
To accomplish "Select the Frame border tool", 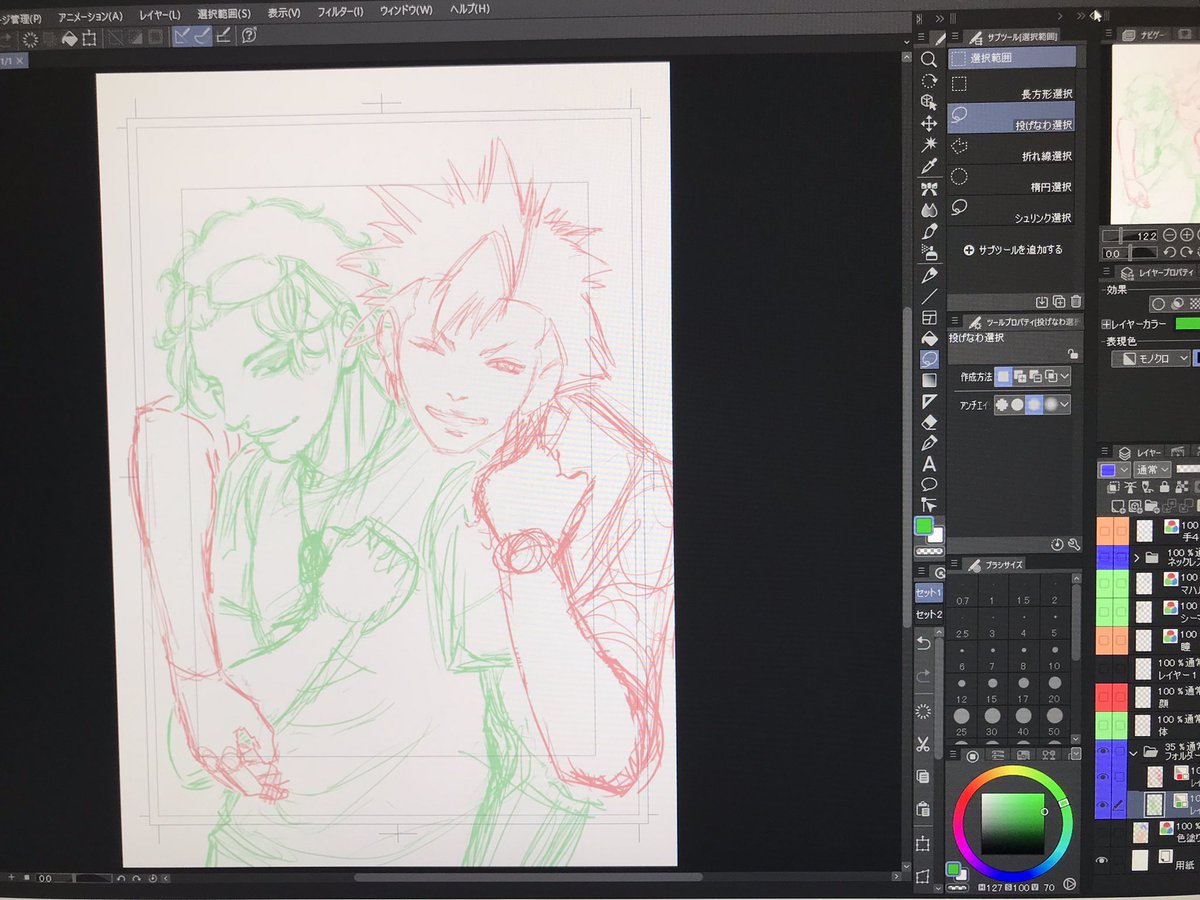I will point(929,317).
